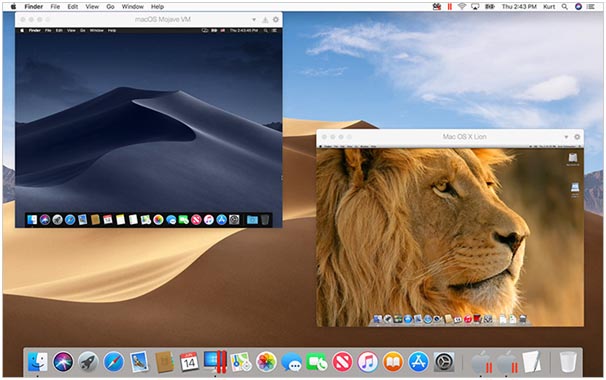Open Trash in the host Dock

coord(568,362)
